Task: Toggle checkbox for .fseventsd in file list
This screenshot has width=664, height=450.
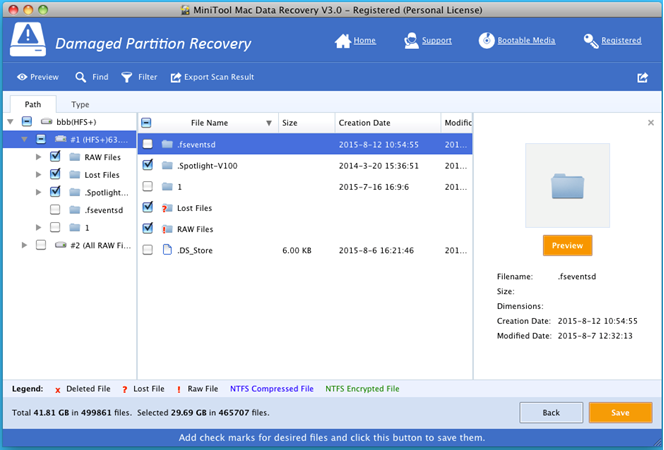Action: click(147, 144)
